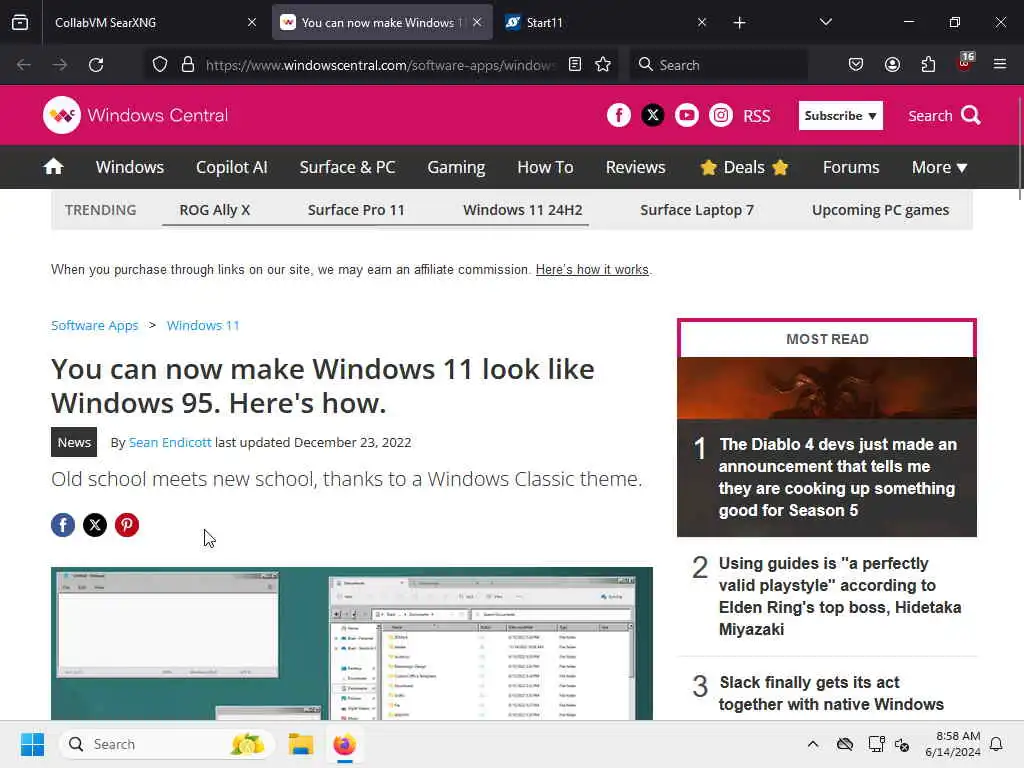This screenshot has height=768, width=1024.
Task: Open Firefox View button in tab bar
Action: (20, 22)
